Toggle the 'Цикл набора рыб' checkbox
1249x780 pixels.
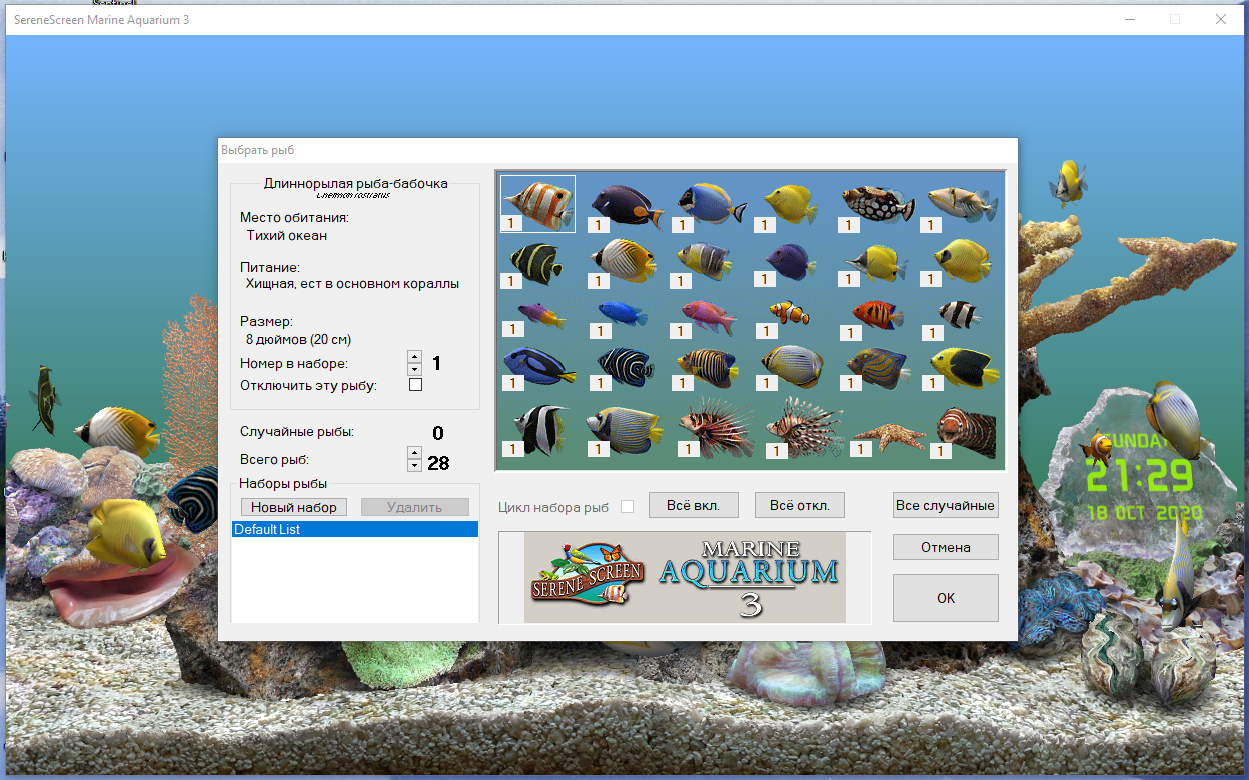coord(627,507)
